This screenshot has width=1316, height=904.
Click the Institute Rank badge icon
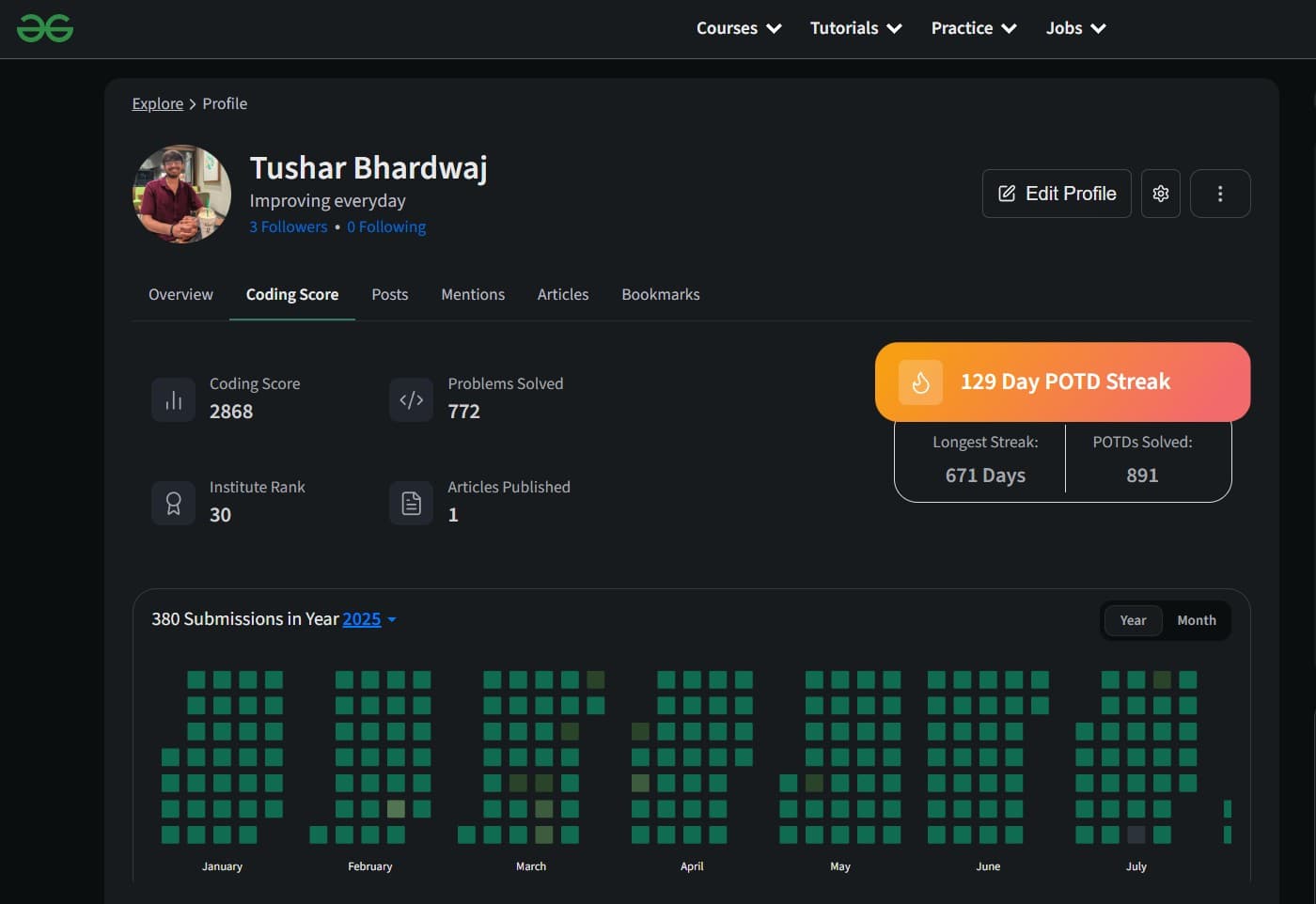[x=174, y=504]
